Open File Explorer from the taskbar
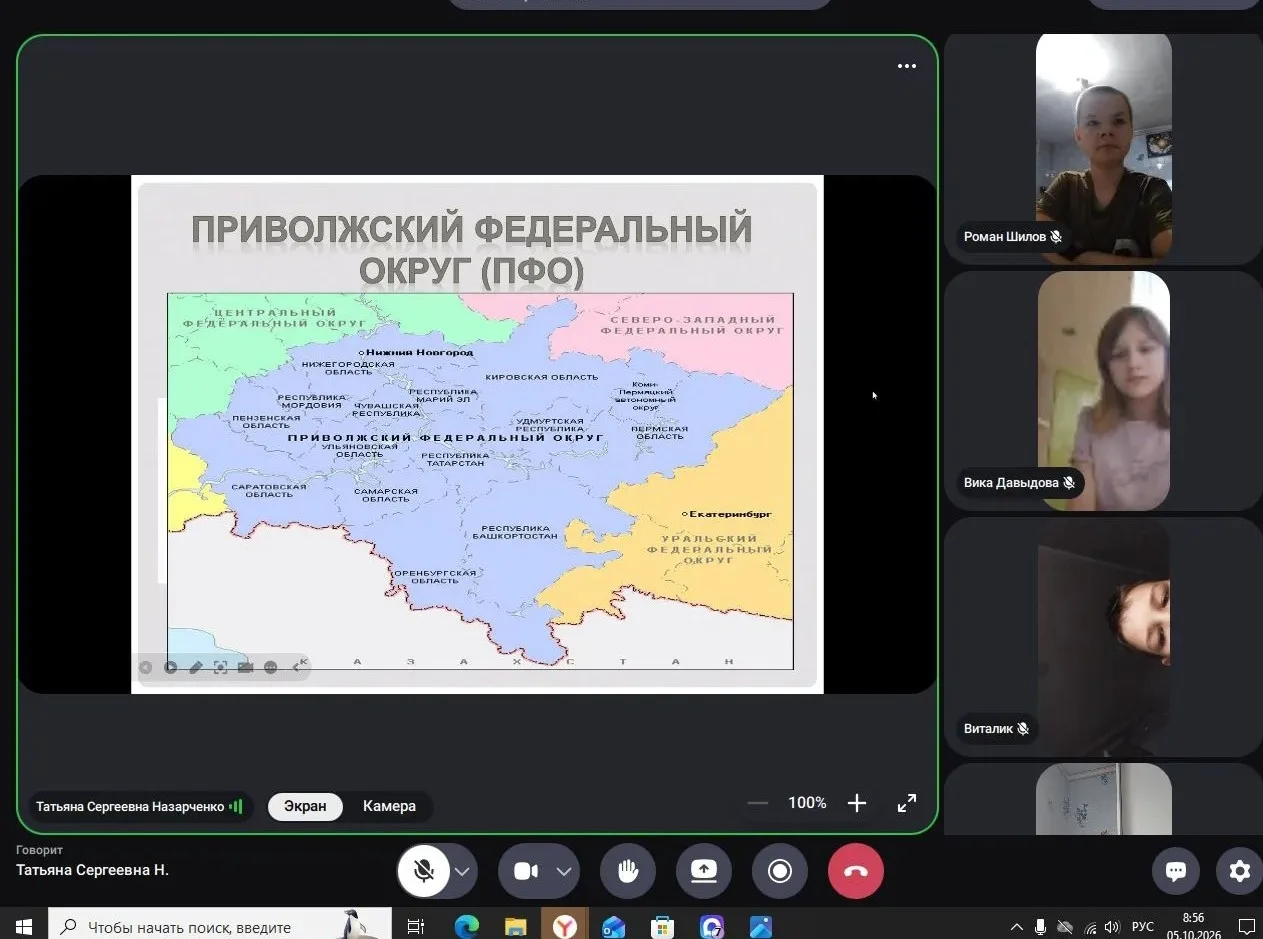 (x=515, y=927)
